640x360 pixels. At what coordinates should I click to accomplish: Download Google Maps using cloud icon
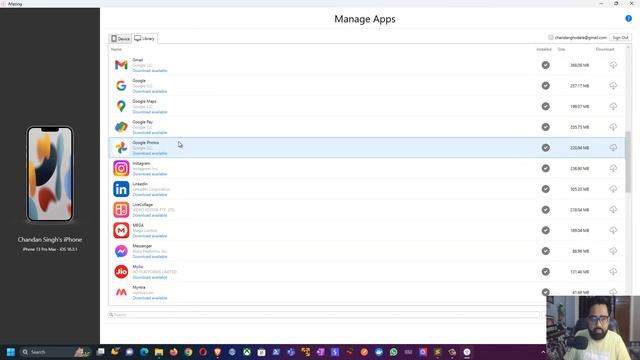coord(613,106)
